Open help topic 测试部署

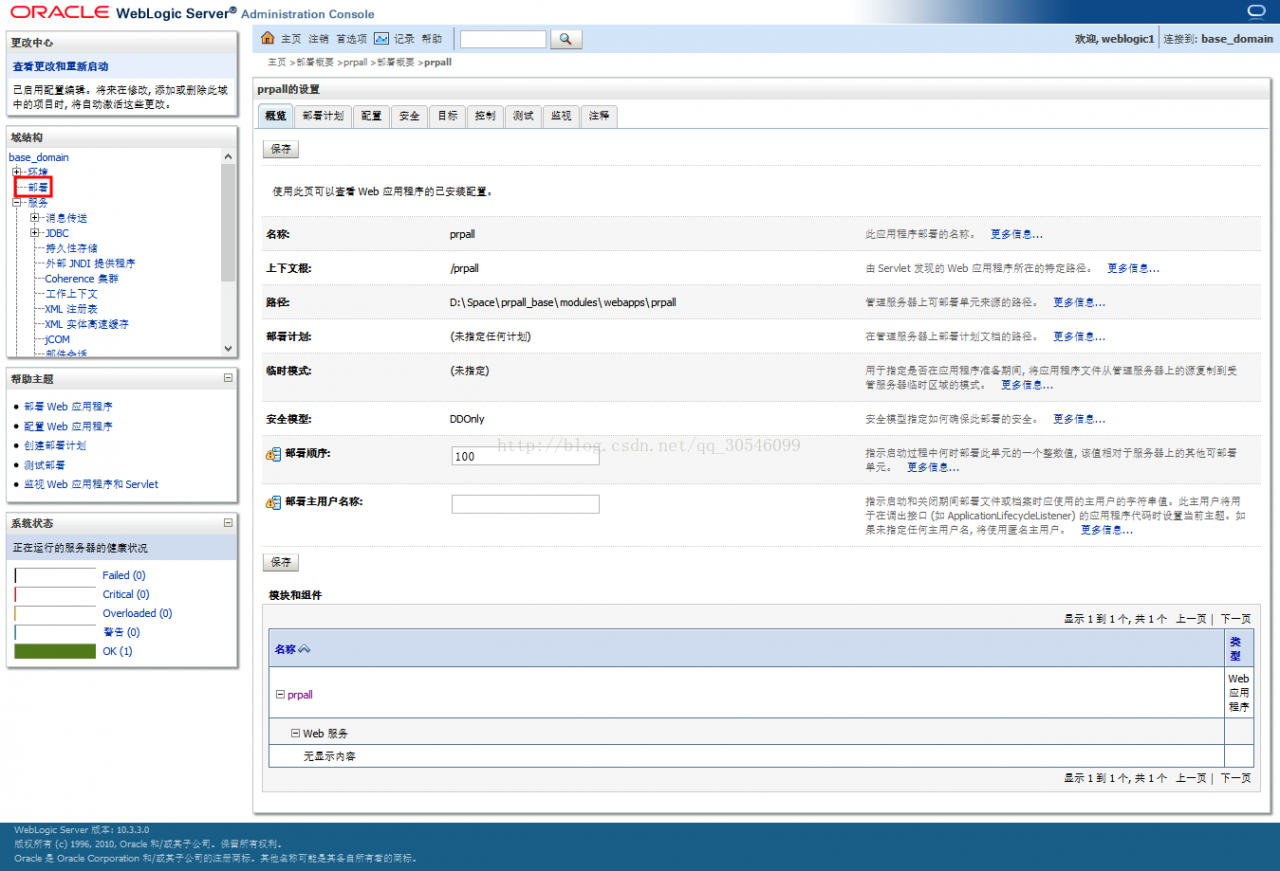45,465
